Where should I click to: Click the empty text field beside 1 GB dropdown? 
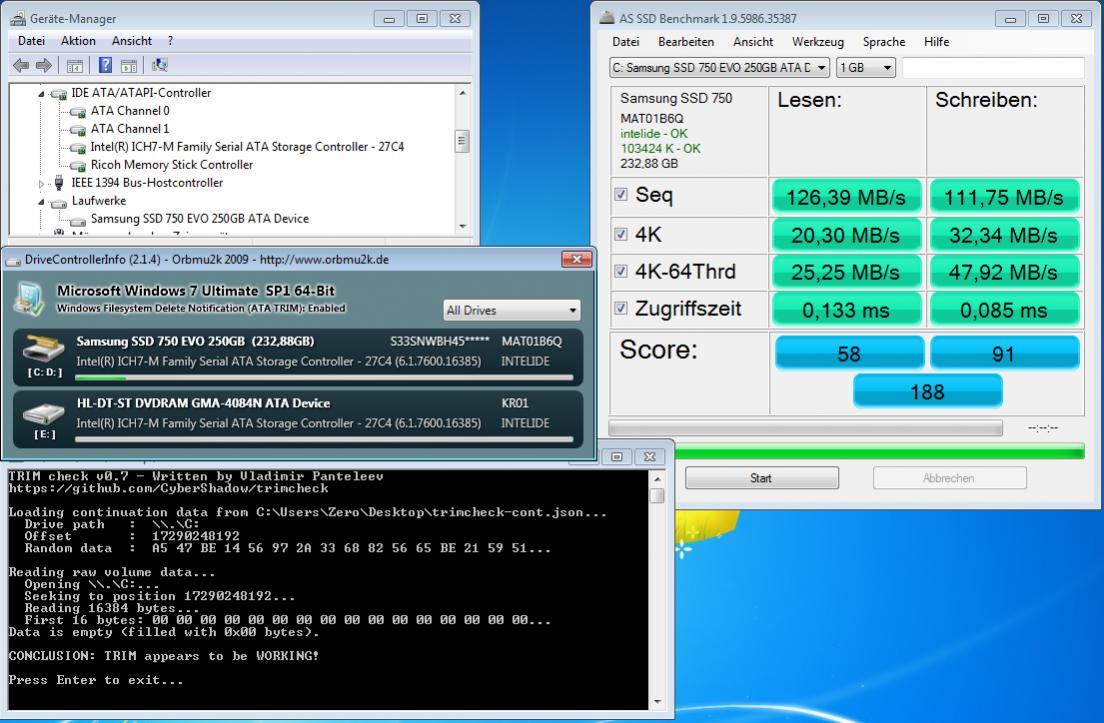(993, 68)
